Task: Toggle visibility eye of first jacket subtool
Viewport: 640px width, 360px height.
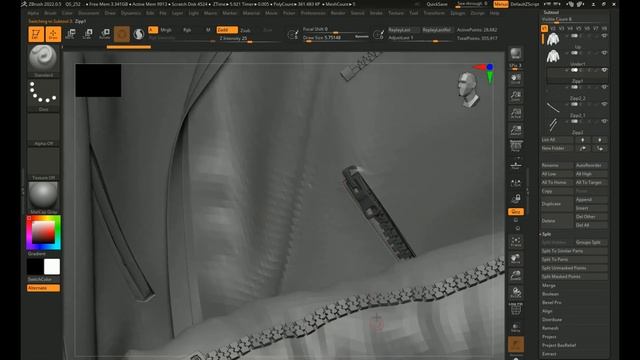Action: tap(604, 36)
